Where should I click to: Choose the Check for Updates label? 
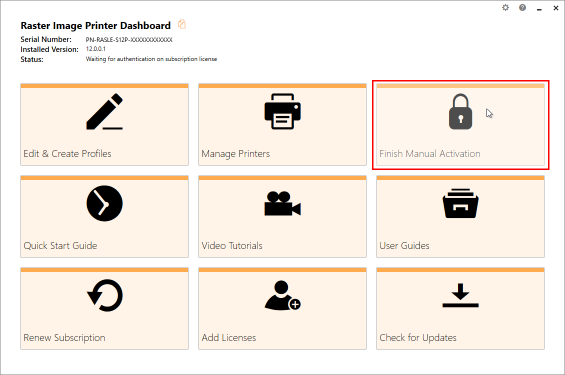pos(418,338)
